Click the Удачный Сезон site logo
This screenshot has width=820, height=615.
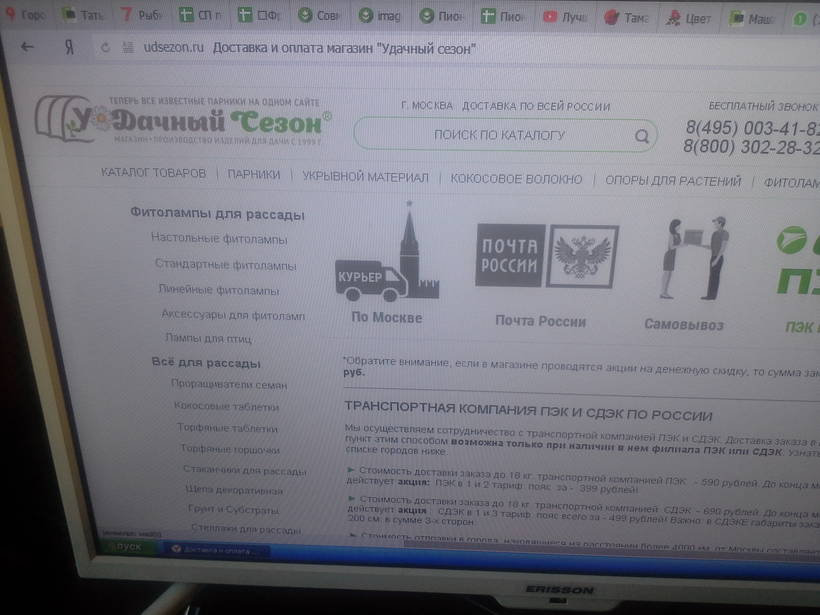coord(183,120)
